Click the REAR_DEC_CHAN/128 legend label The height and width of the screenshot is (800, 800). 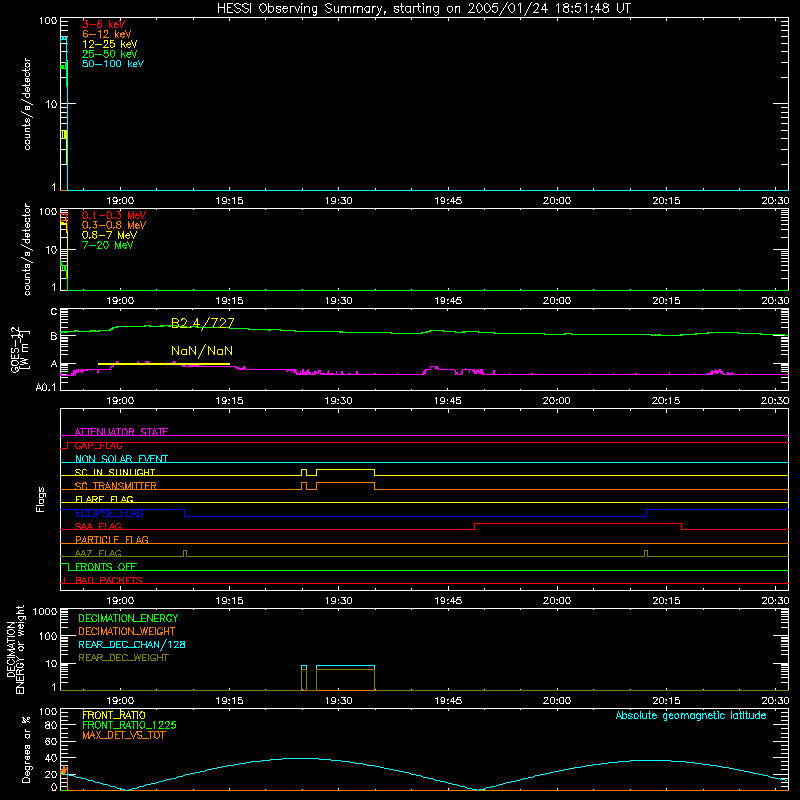pyautogui.click(x=132, y=644)
